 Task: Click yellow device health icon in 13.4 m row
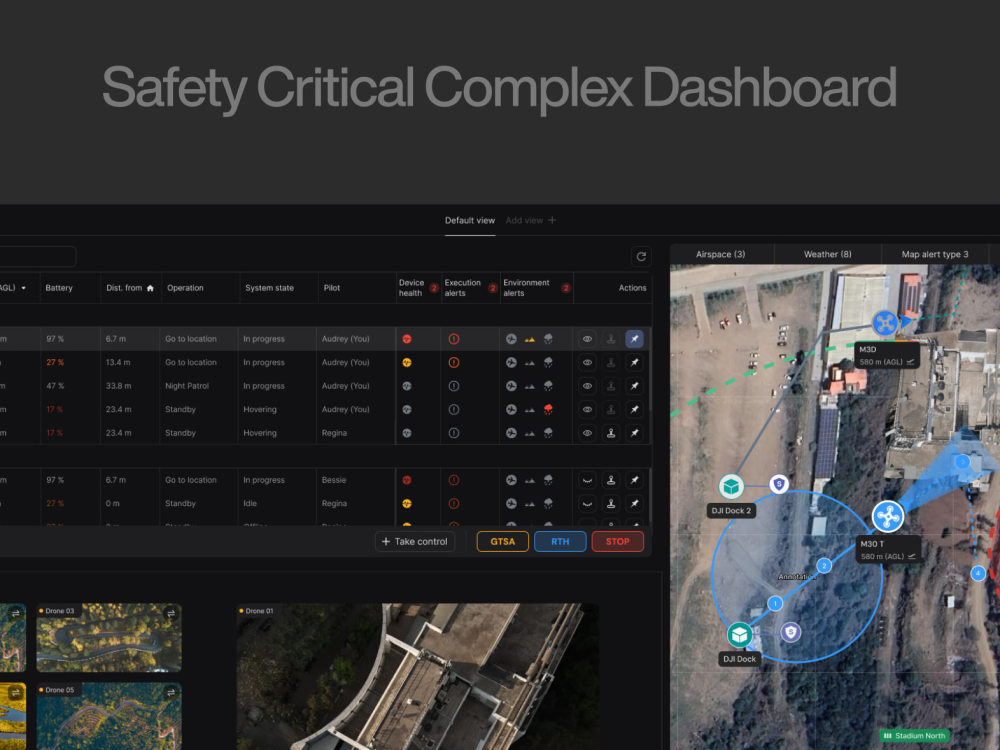pyautogui.click(x=407, y=363)
